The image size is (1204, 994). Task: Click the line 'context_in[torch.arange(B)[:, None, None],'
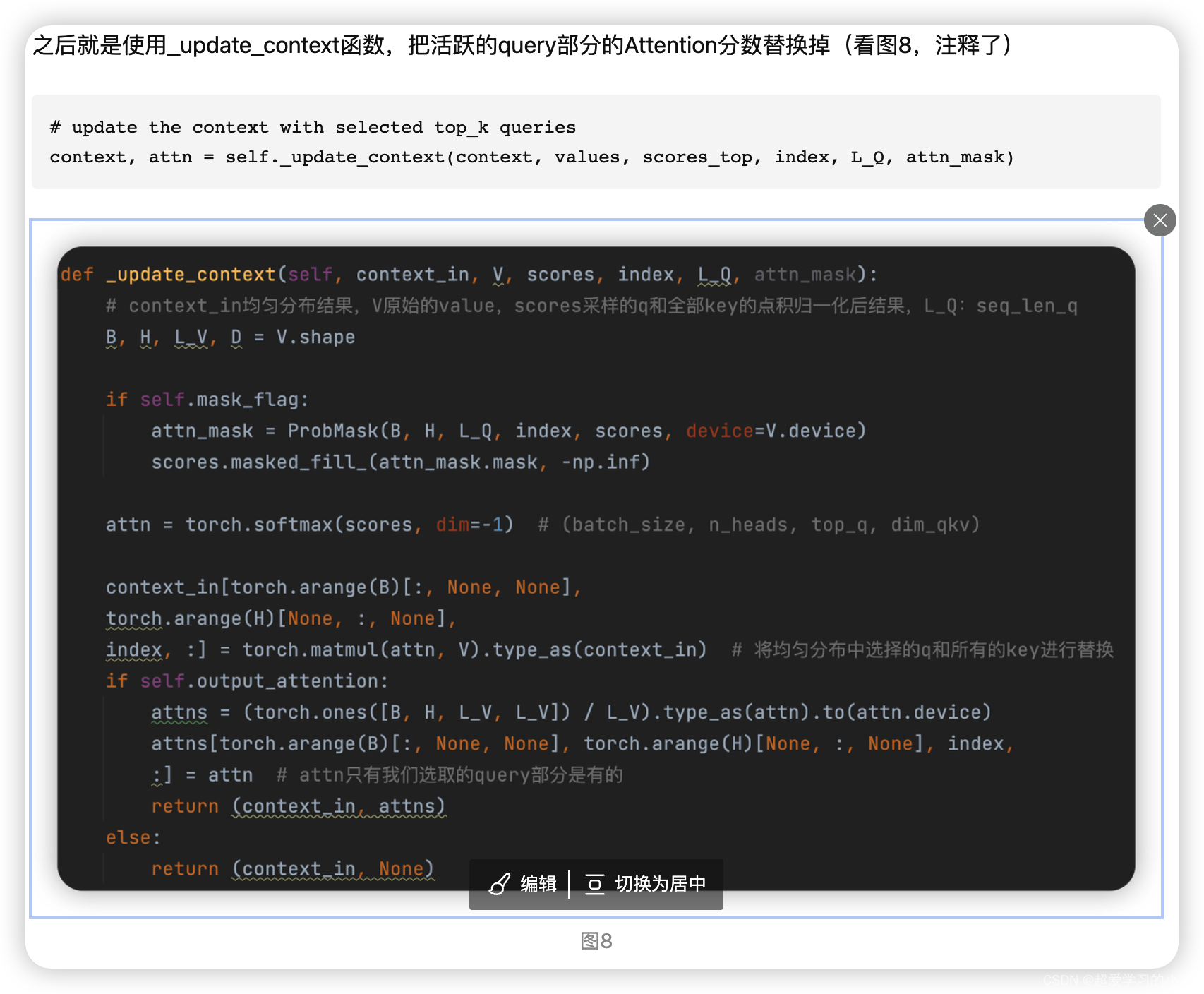click(344, 587)
